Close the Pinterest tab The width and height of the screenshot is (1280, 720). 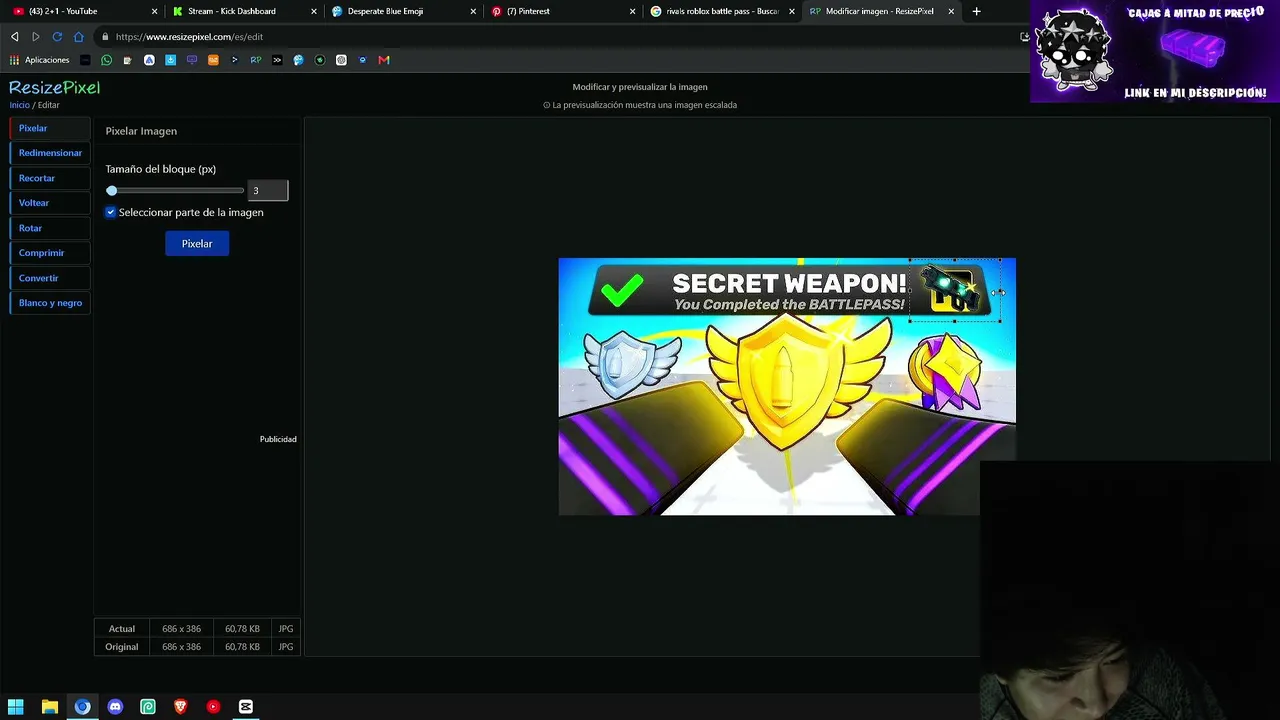tap(632, 11)
